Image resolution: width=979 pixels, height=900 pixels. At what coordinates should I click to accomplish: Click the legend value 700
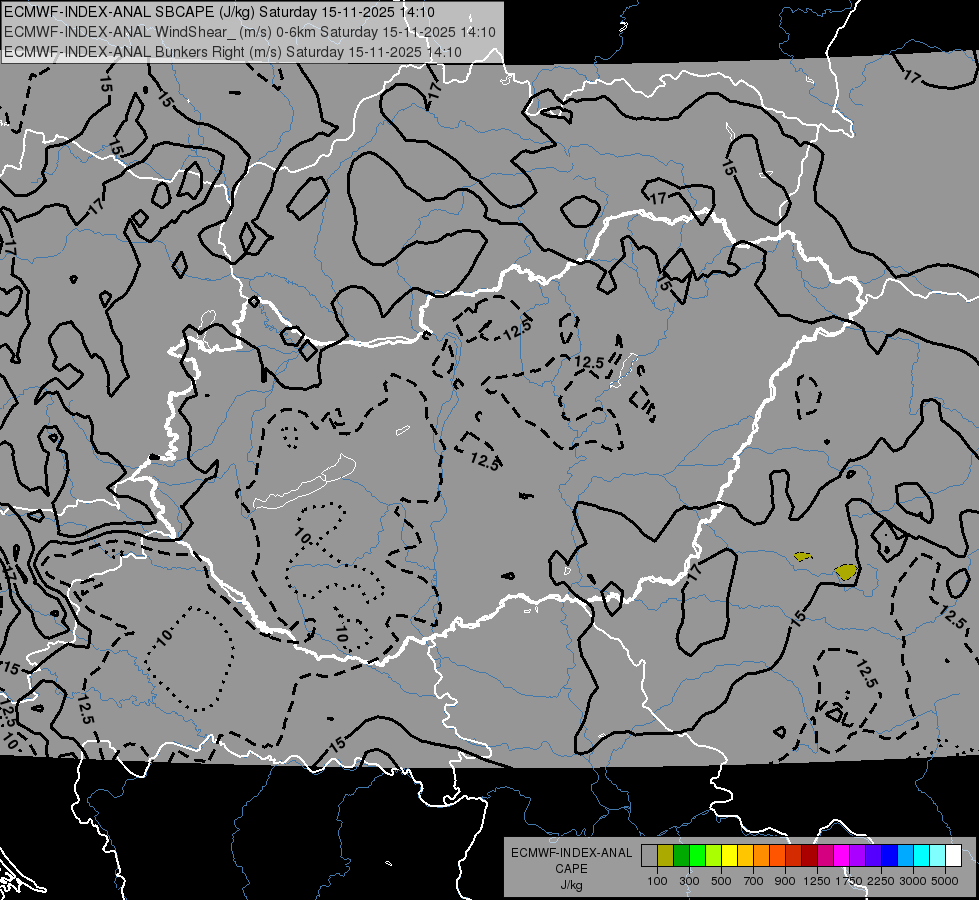pos(754,881)
